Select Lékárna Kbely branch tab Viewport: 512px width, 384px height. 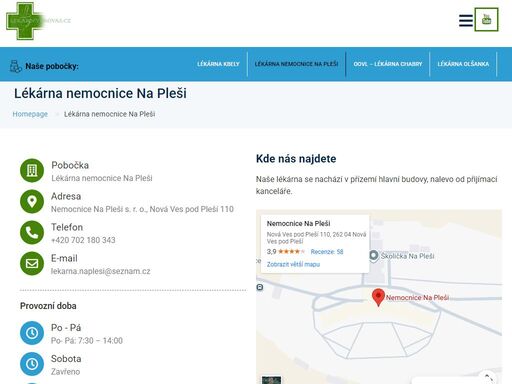click(x=218, y=64)
